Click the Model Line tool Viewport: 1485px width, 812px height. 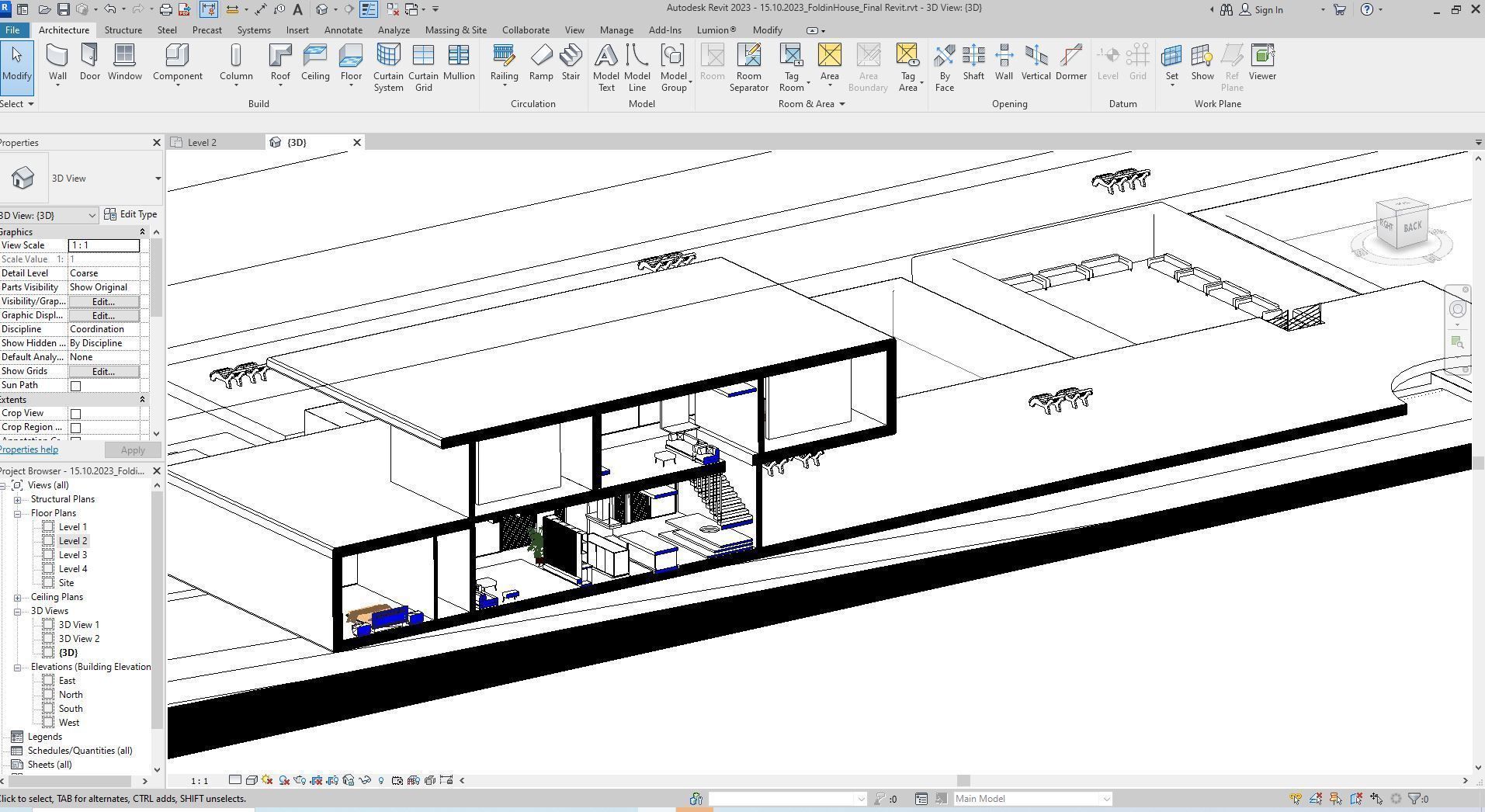(x=637, y=68)
